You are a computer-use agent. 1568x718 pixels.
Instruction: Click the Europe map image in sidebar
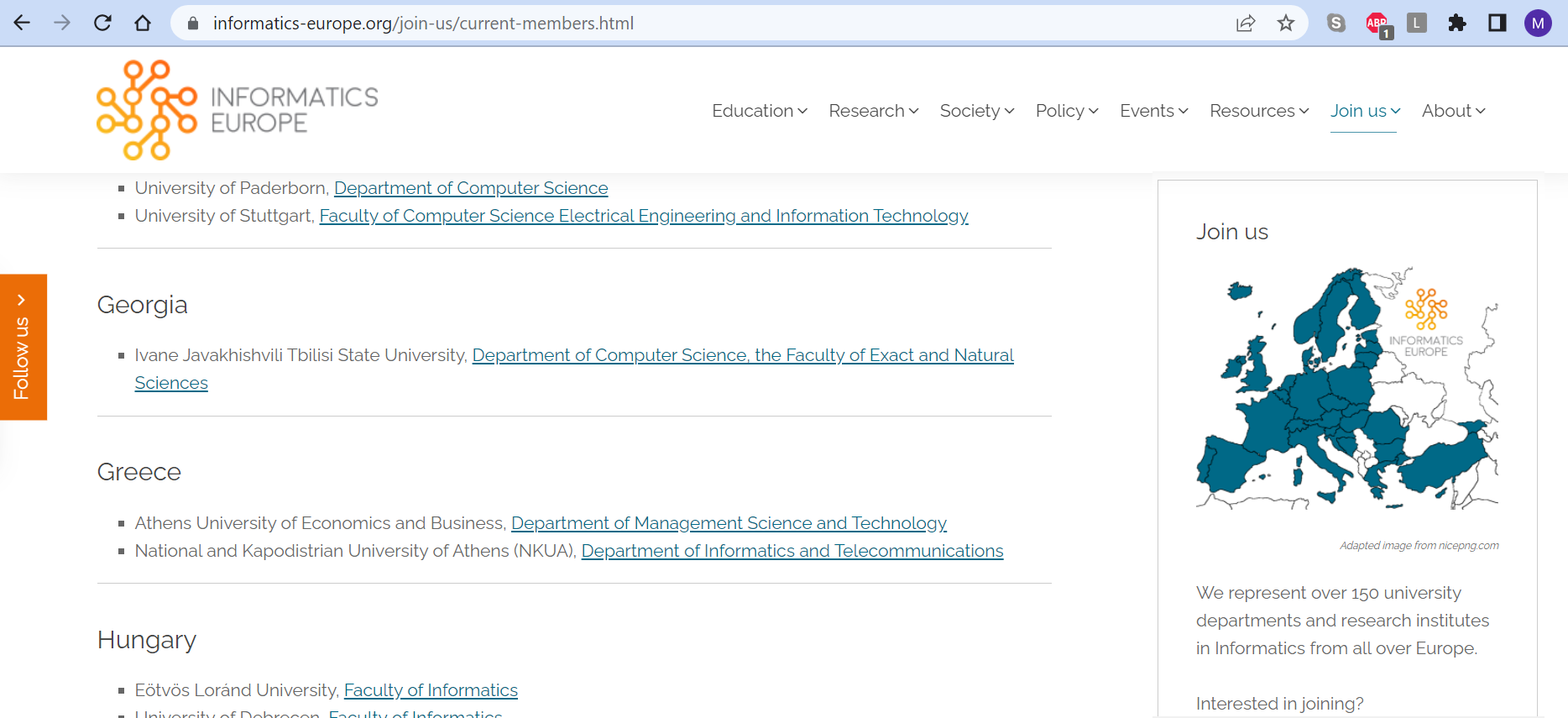pos(1347,389)
